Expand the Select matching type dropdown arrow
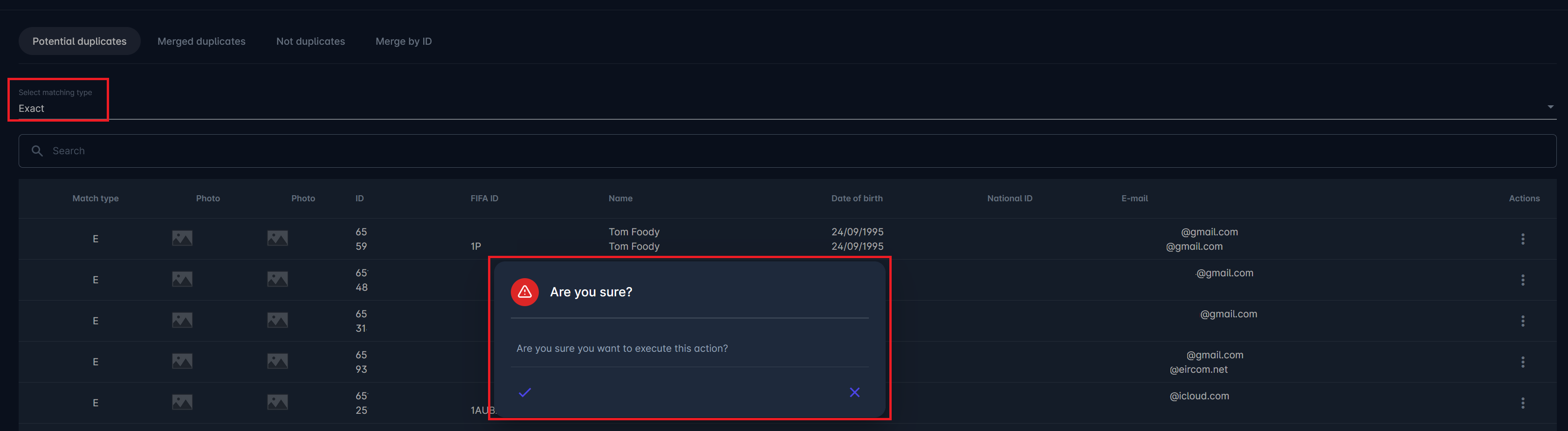This screenshot has width=1568, height=431. (x=1550, y=107)
